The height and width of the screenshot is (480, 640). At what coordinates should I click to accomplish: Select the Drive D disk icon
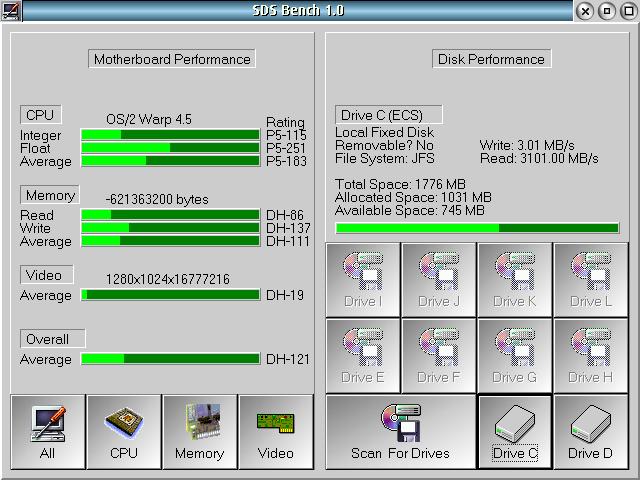pos(590,431)
